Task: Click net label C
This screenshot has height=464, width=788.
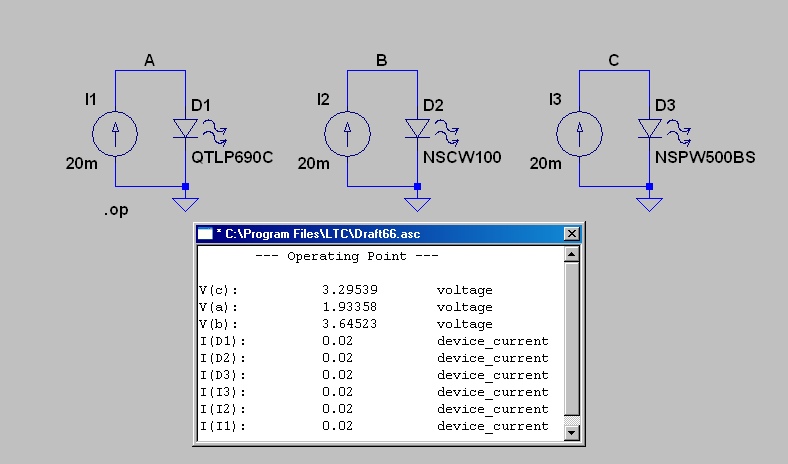Action: [614, 61]
